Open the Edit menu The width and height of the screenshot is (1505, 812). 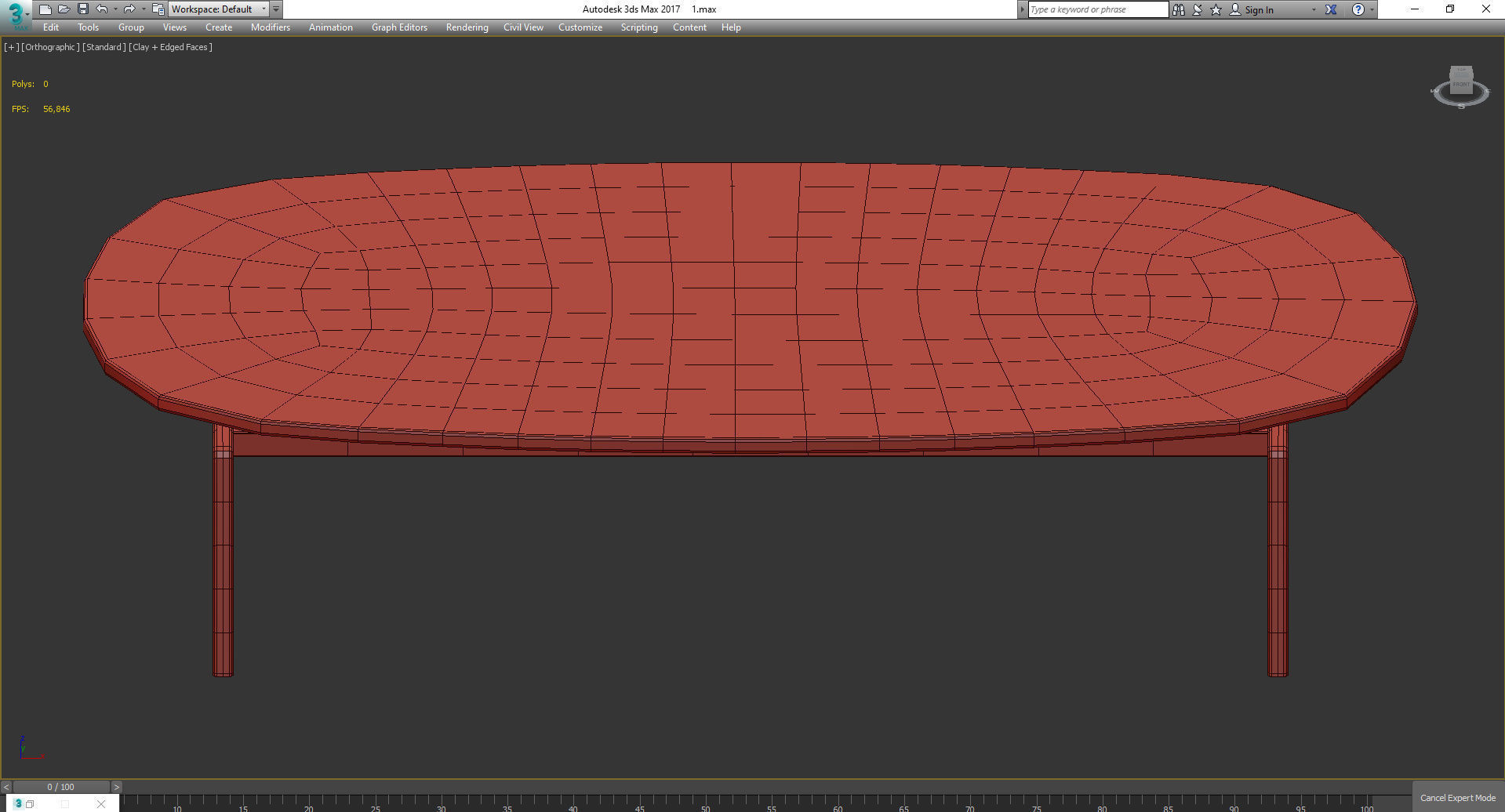(x=51, y=27)
